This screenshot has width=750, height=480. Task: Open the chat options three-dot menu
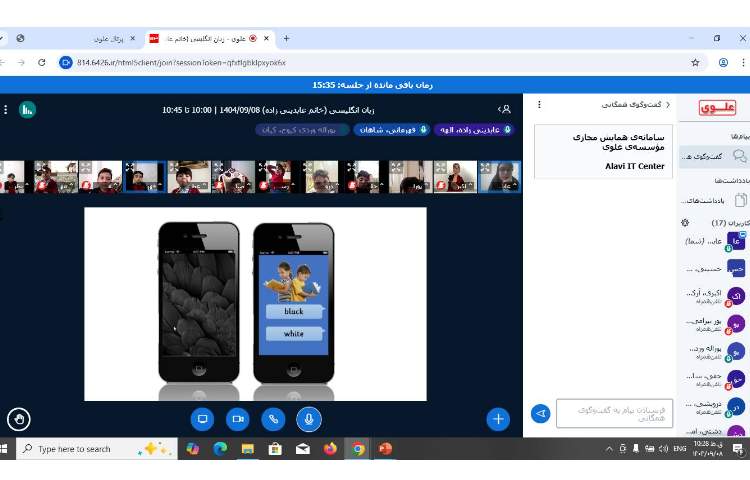[540, 104]
